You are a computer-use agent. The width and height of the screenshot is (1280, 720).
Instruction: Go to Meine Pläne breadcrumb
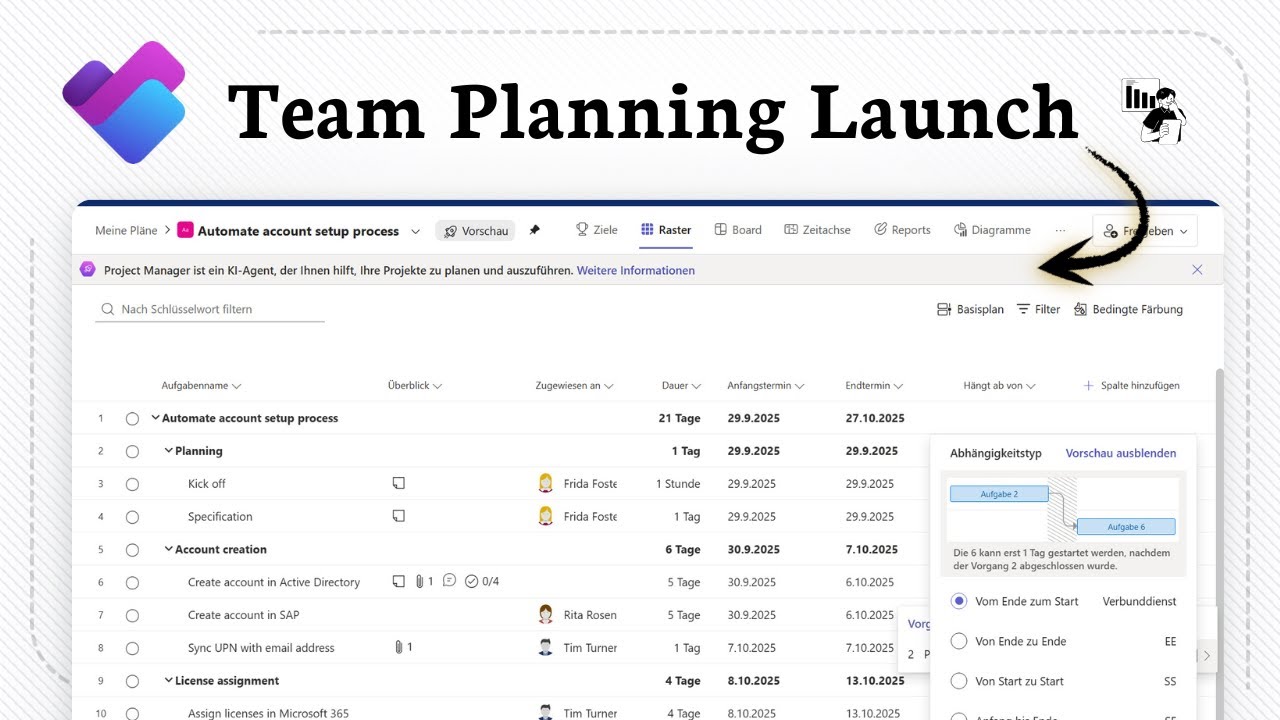[126, 231]
